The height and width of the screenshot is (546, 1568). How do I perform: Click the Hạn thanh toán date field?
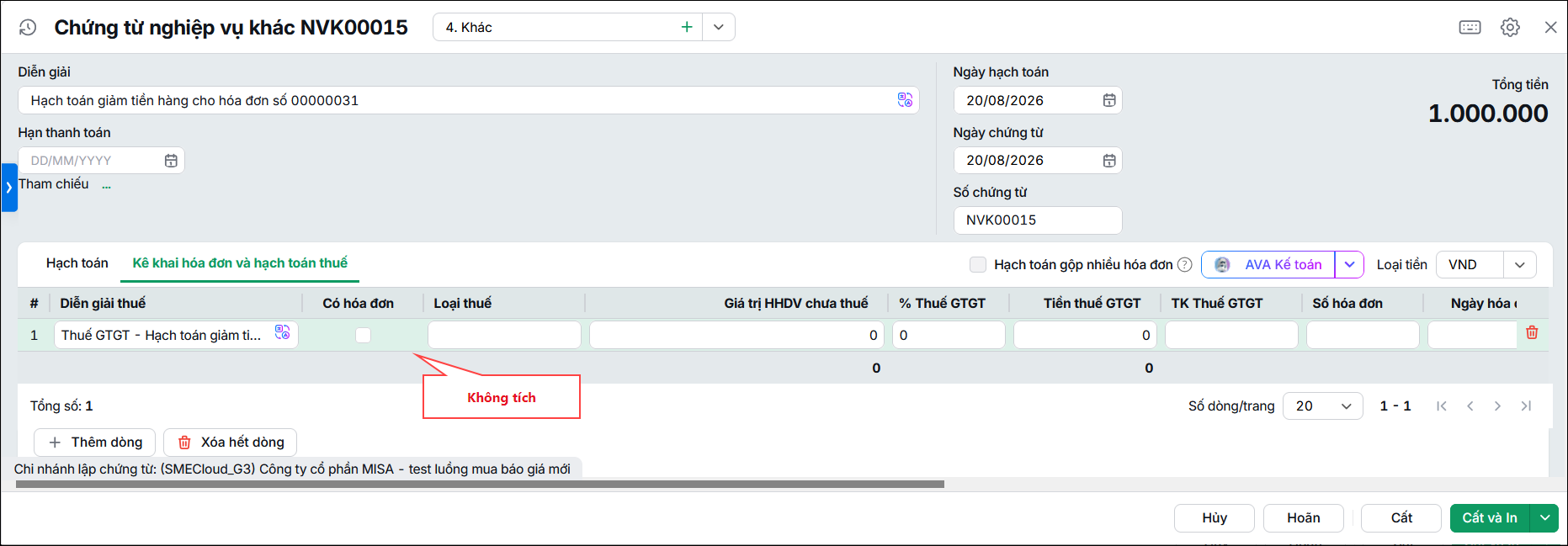(x=101, y=160)
